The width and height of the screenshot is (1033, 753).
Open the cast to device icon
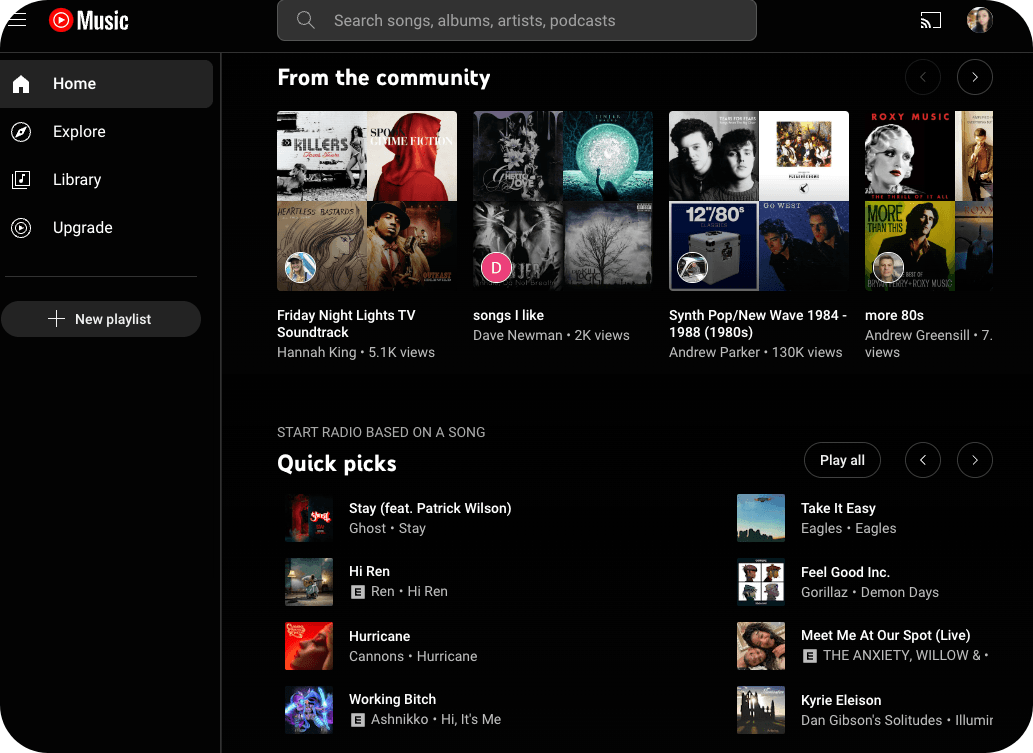click(x=930, y=20)
